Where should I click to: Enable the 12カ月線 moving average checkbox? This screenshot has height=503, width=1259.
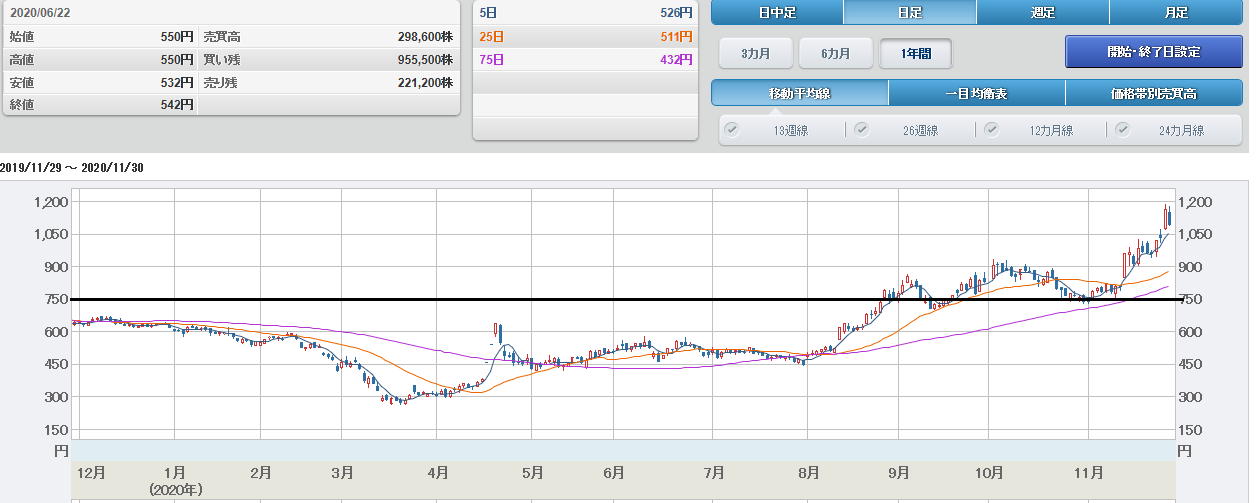pos(992,130)
